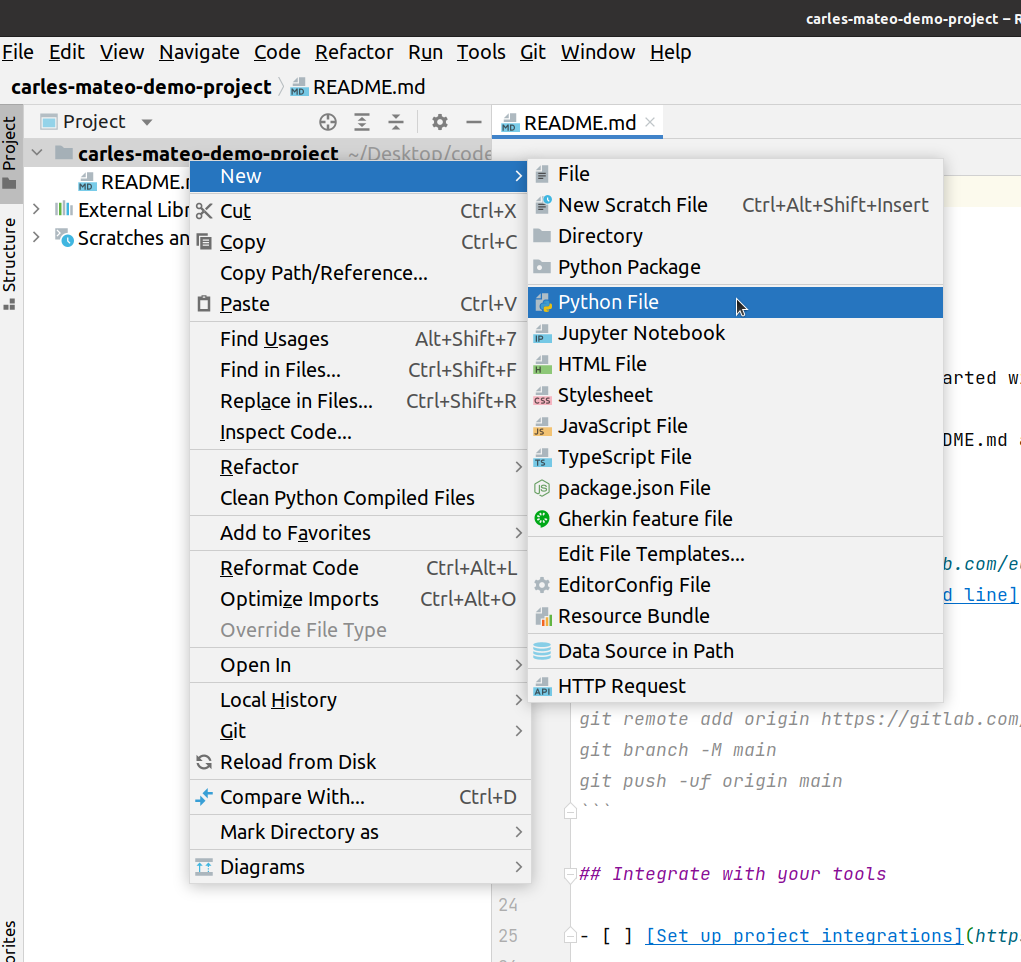Click Paste in context menu

pyautogui.click(x=360, y=304)
